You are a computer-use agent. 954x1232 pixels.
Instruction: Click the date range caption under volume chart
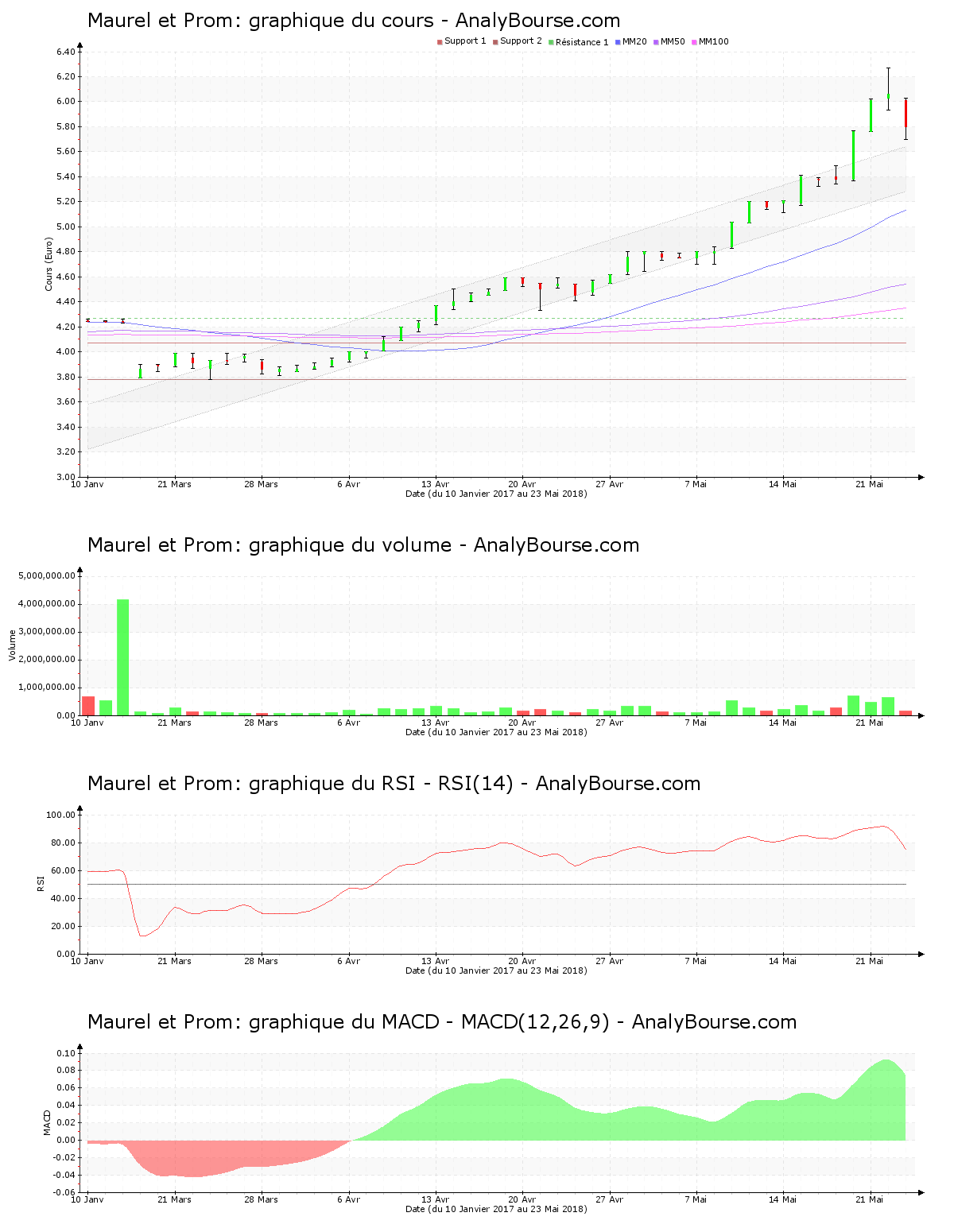pyautogui.click(x=496, y=732)
